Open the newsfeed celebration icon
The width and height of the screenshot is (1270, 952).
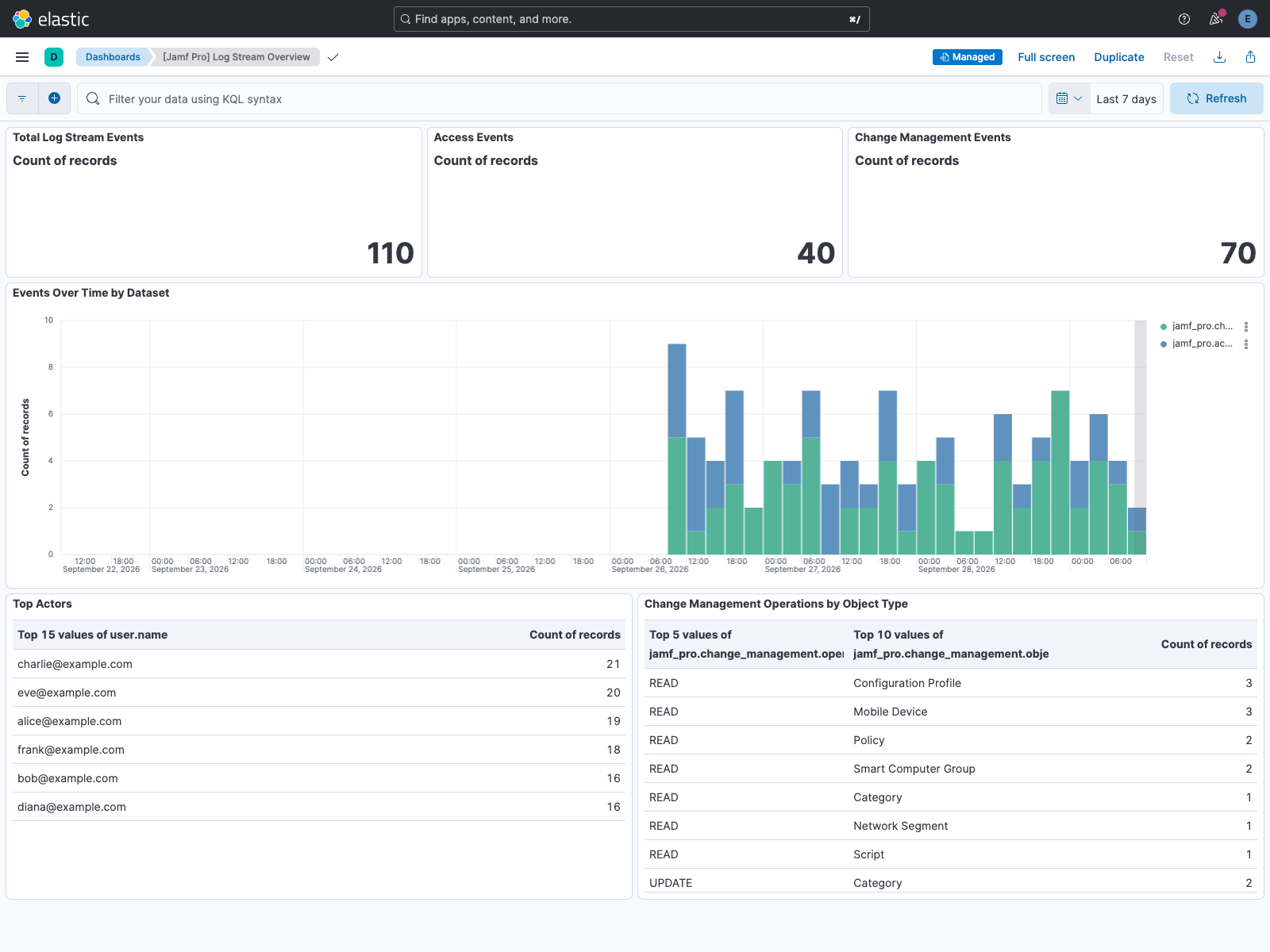(1216, 19)
